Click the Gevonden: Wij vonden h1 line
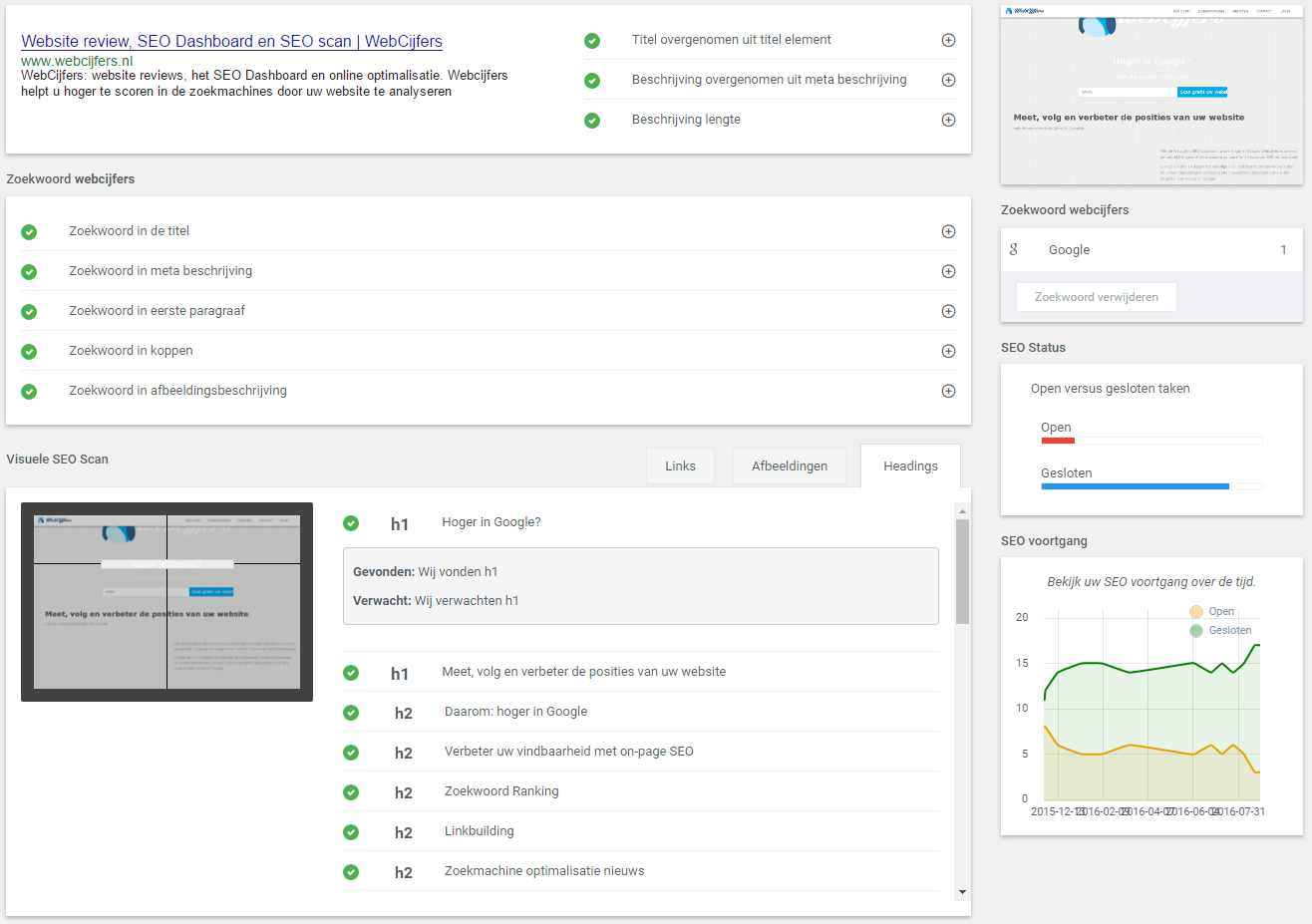This screenshot has height=924, width=1312. pos(426,572)
